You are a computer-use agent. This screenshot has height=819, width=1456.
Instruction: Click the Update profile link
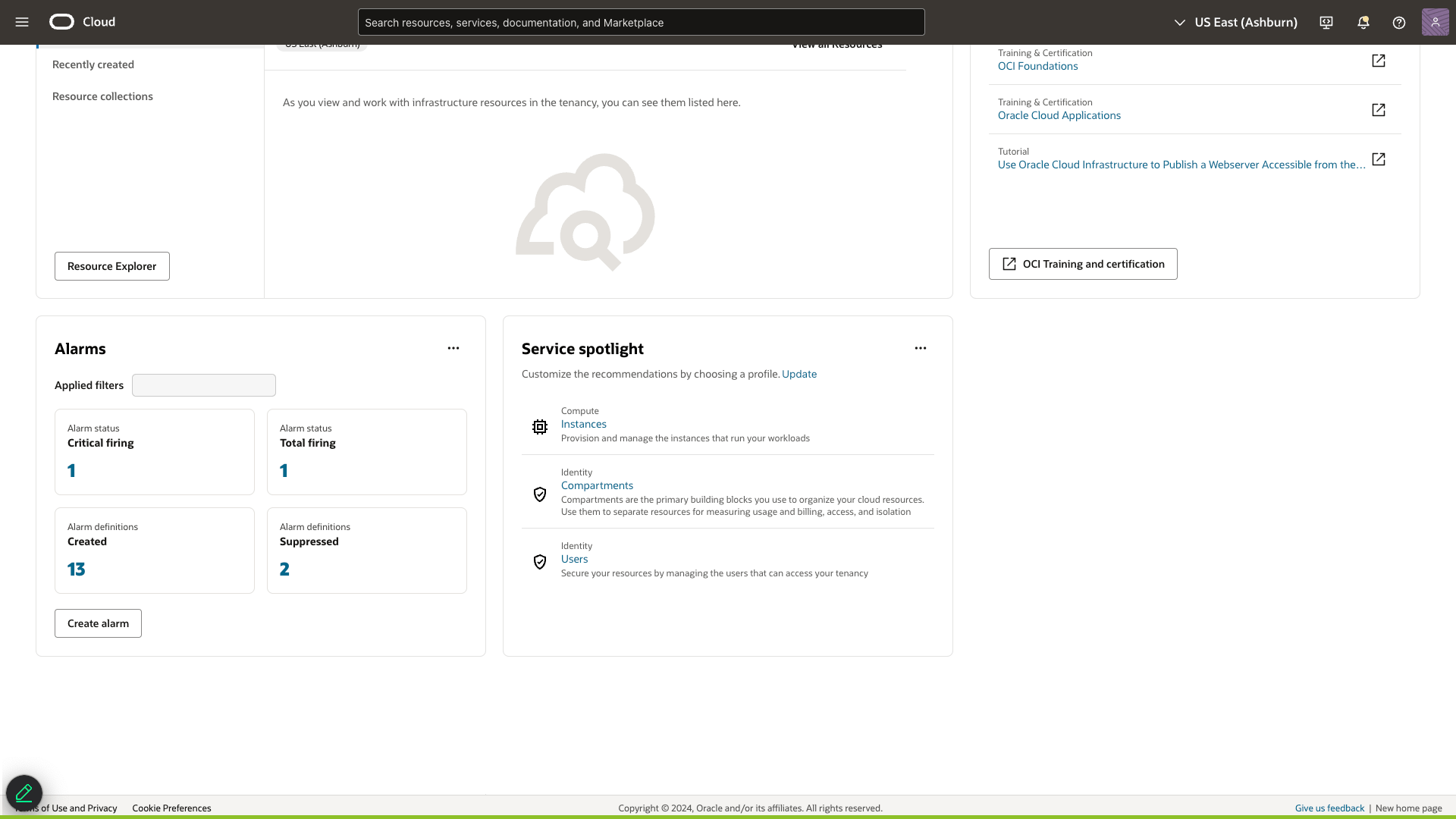[799, 374]
